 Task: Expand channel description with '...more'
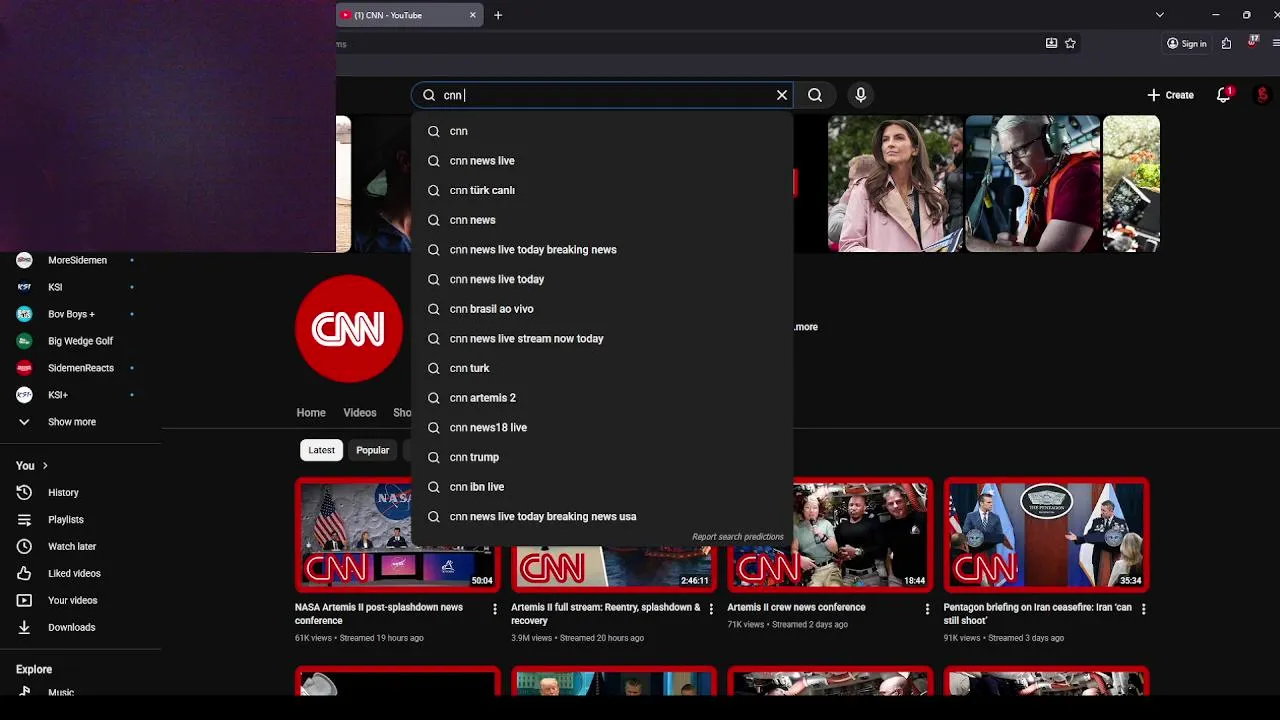(x=806, y=327)
